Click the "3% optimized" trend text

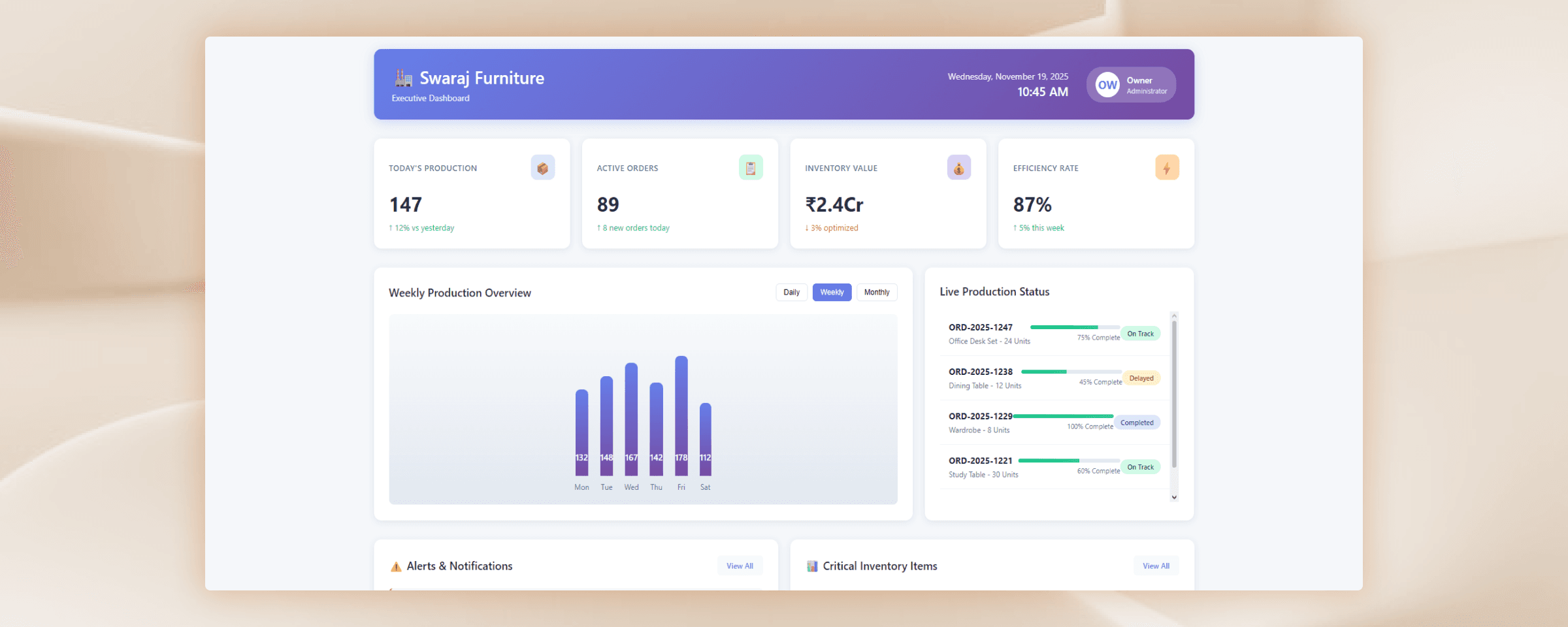(x=832, y=228)
